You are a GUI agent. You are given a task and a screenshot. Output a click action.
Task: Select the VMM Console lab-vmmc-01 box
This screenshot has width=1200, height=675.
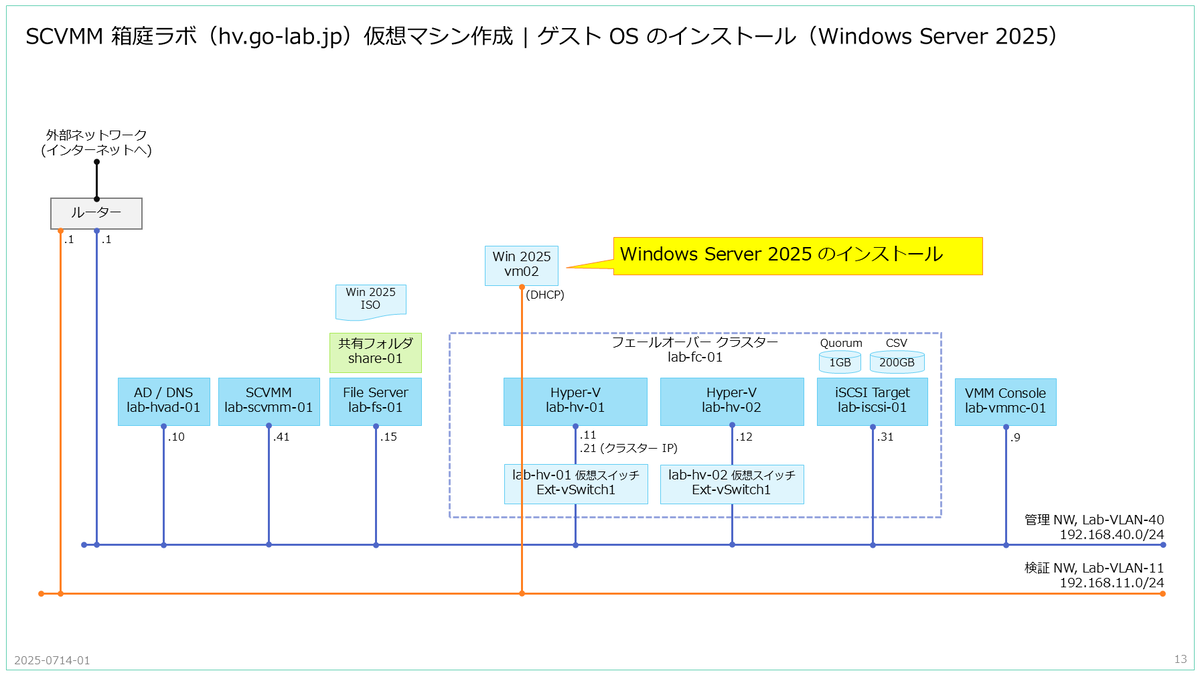[x=1006, y=401]
